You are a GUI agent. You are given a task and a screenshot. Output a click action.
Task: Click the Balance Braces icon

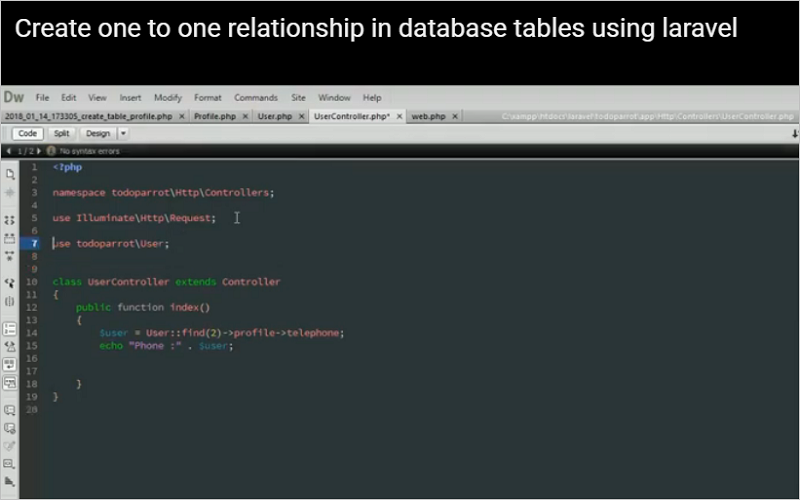click(x=10, y=301)
